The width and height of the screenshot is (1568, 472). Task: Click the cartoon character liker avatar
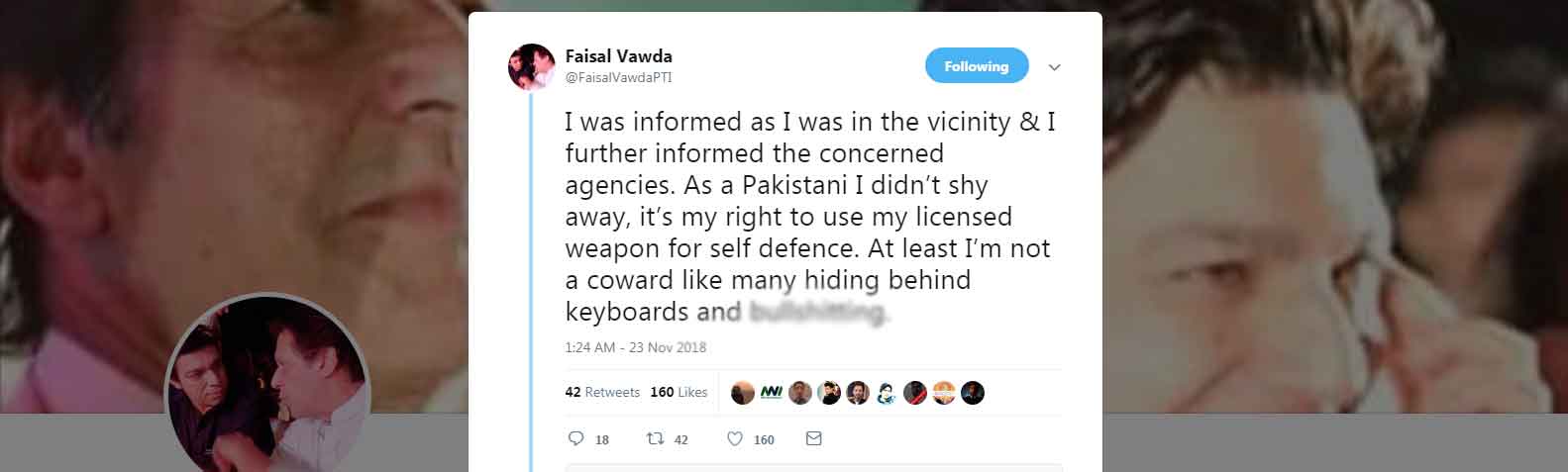coord(887,393)
